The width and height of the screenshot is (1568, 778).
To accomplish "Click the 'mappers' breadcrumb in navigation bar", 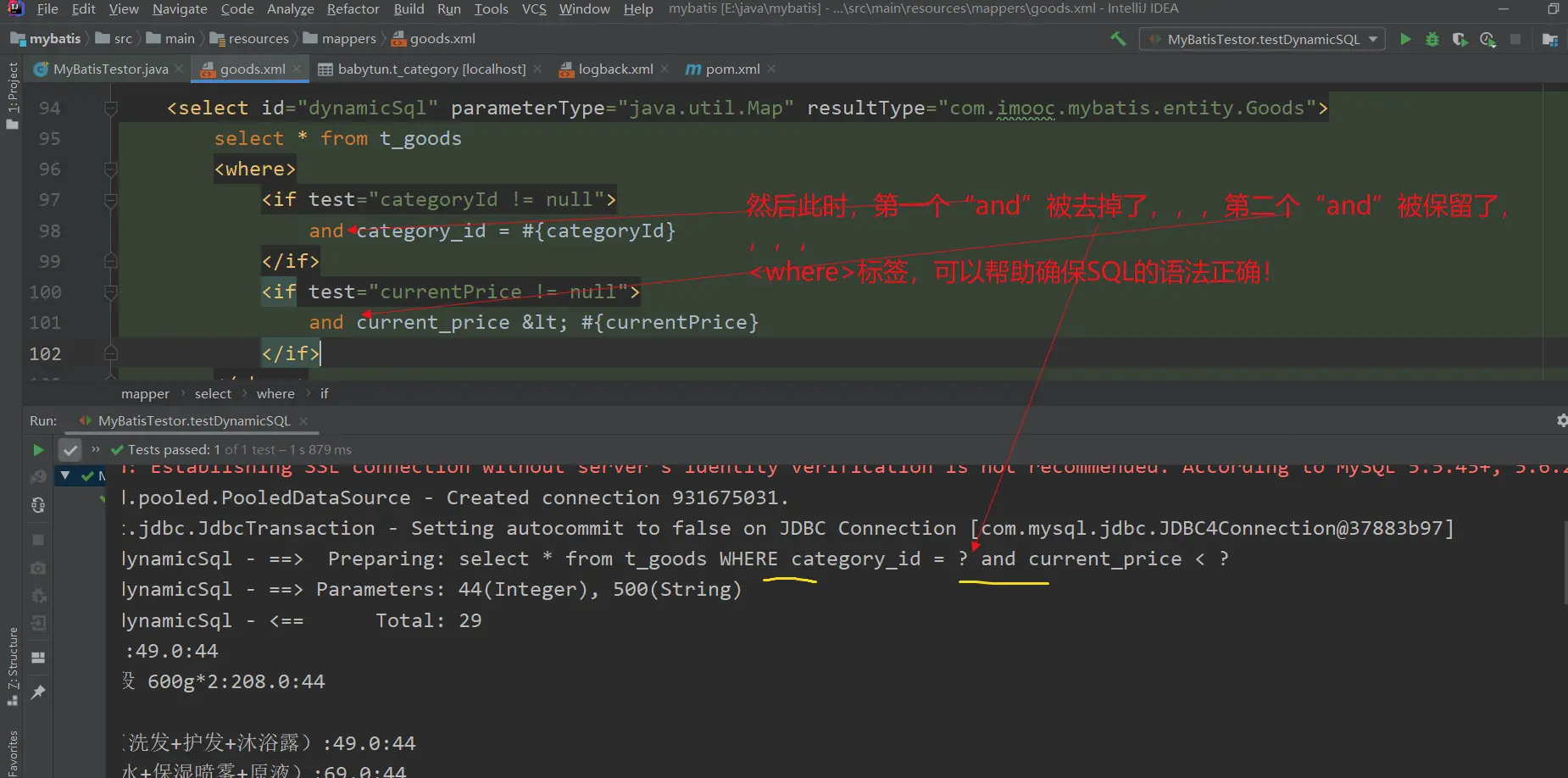I will pos(348,39).
